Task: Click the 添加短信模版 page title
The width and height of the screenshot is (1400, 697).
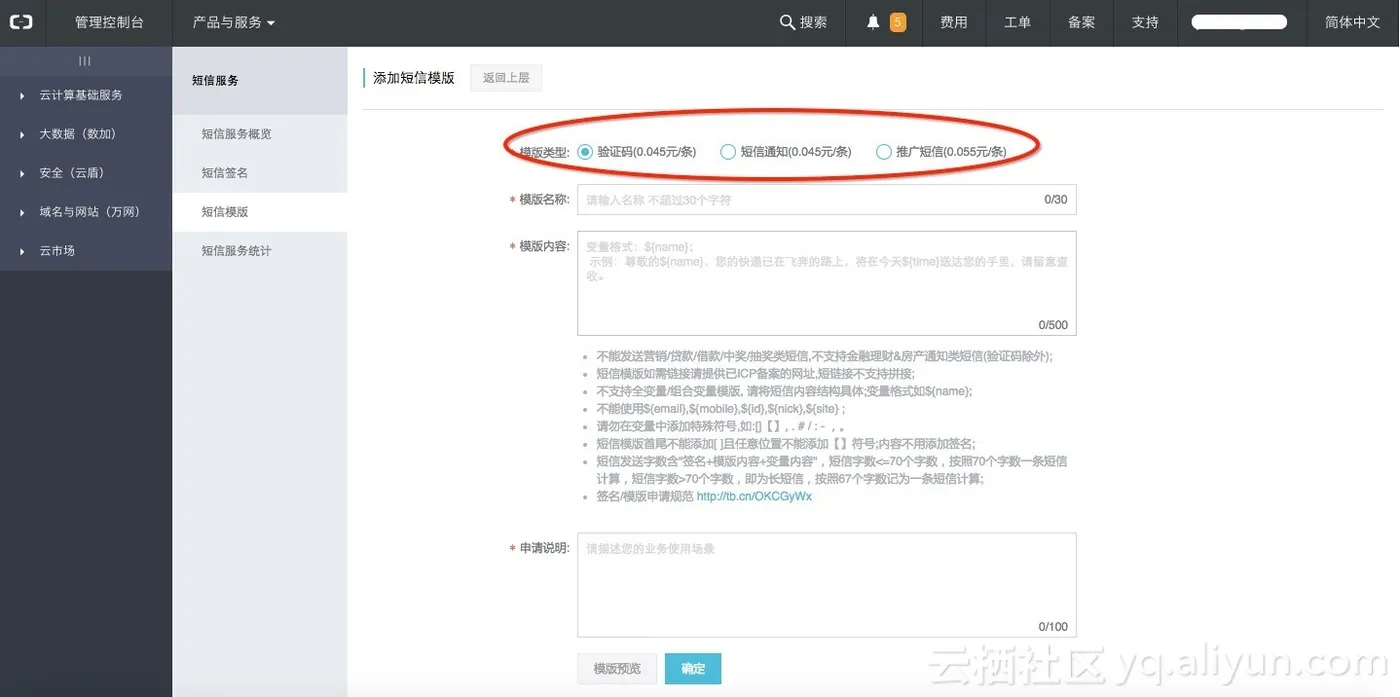Action: click(x=414, y=77)
